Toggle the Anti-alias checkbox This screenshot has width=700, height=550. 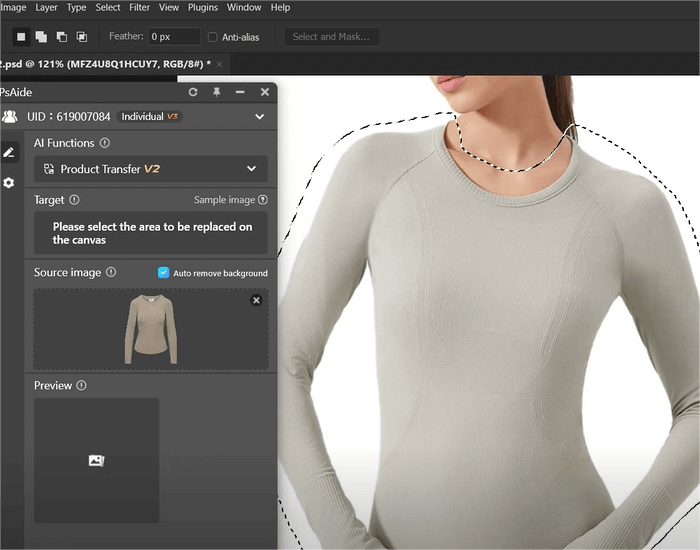coord(212,37)
